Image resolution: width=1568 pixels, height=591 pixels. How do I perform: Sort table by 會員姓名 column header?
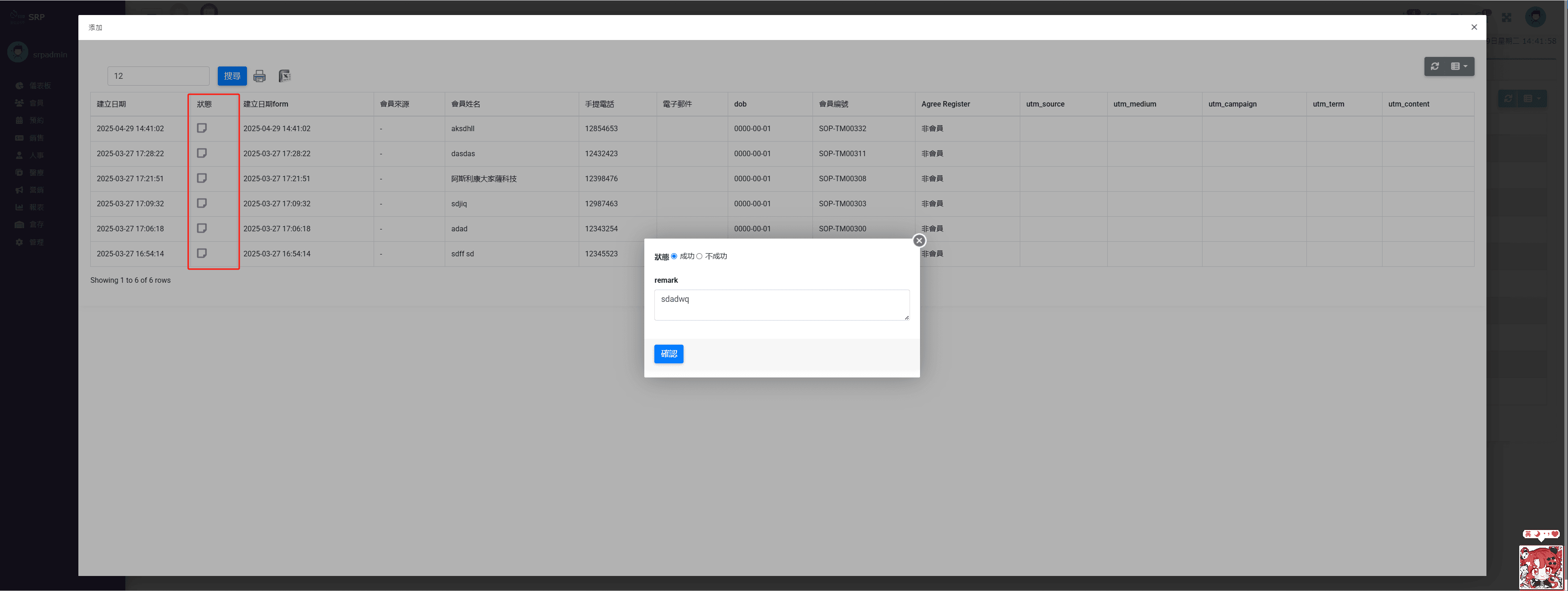point(466,104)
